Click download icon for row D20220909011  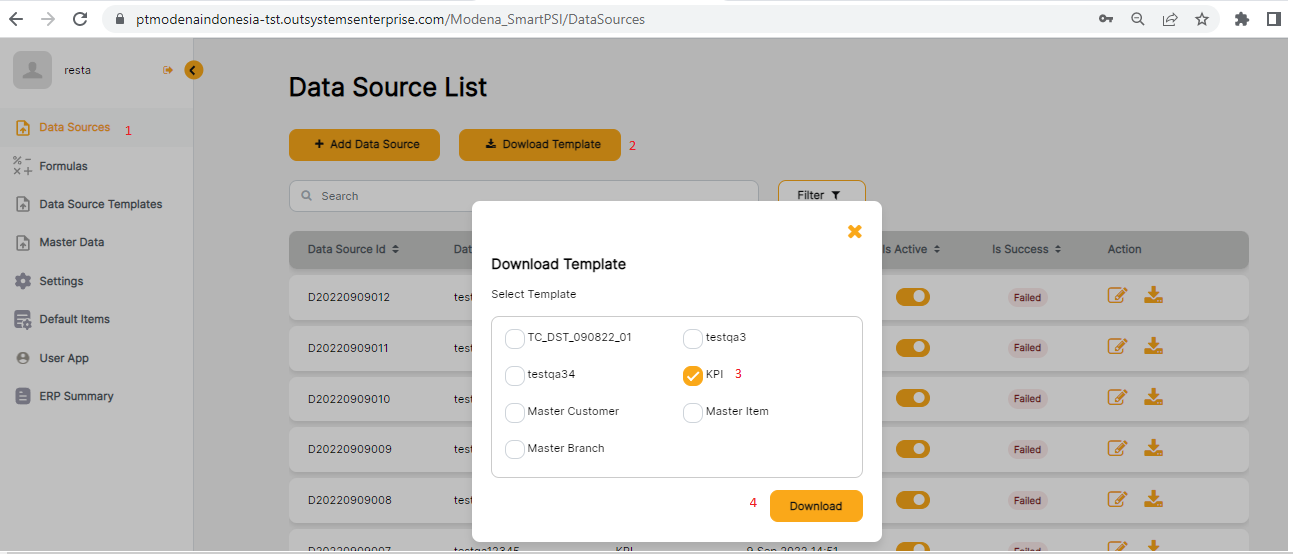point(1153,347)
